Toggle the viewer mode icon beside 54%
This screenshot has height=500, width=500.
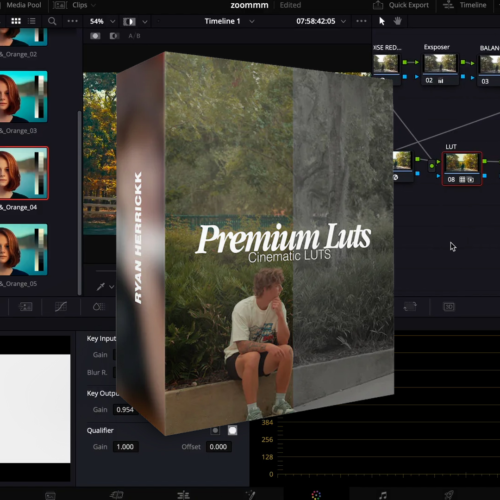click(x=129, y=22)
